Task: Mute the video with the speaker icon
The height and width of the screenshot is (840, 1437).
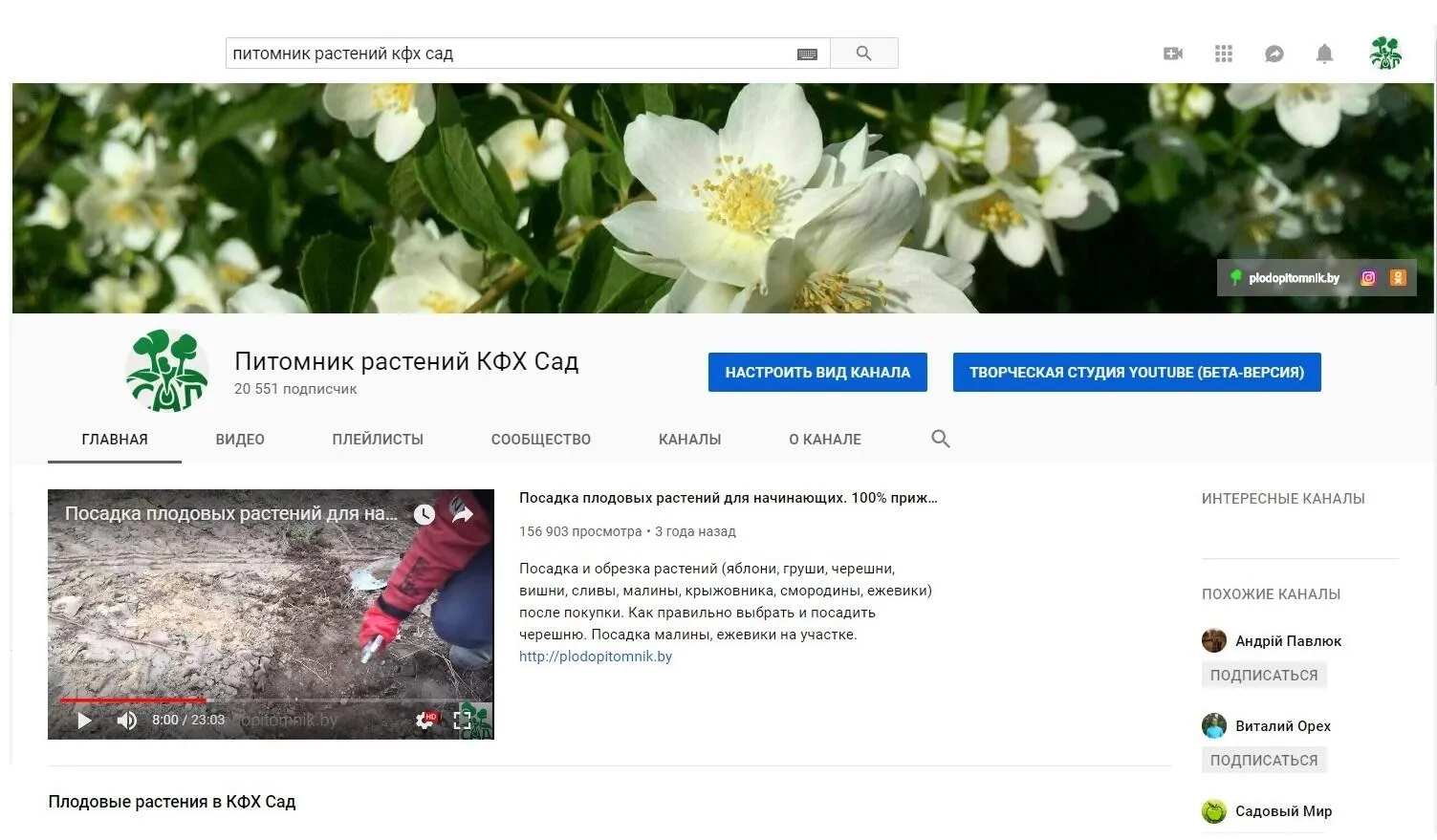Action: pos(126,720)
